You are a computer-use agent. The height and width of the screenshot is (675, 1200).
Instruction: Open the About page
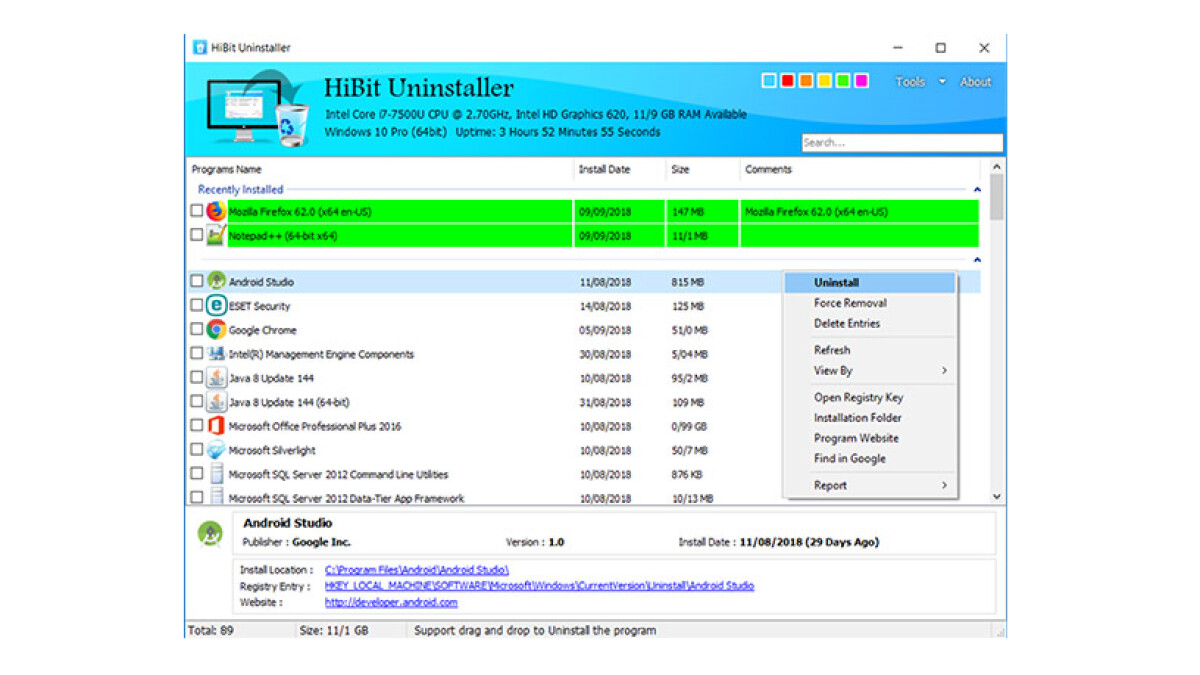(975, 82)
